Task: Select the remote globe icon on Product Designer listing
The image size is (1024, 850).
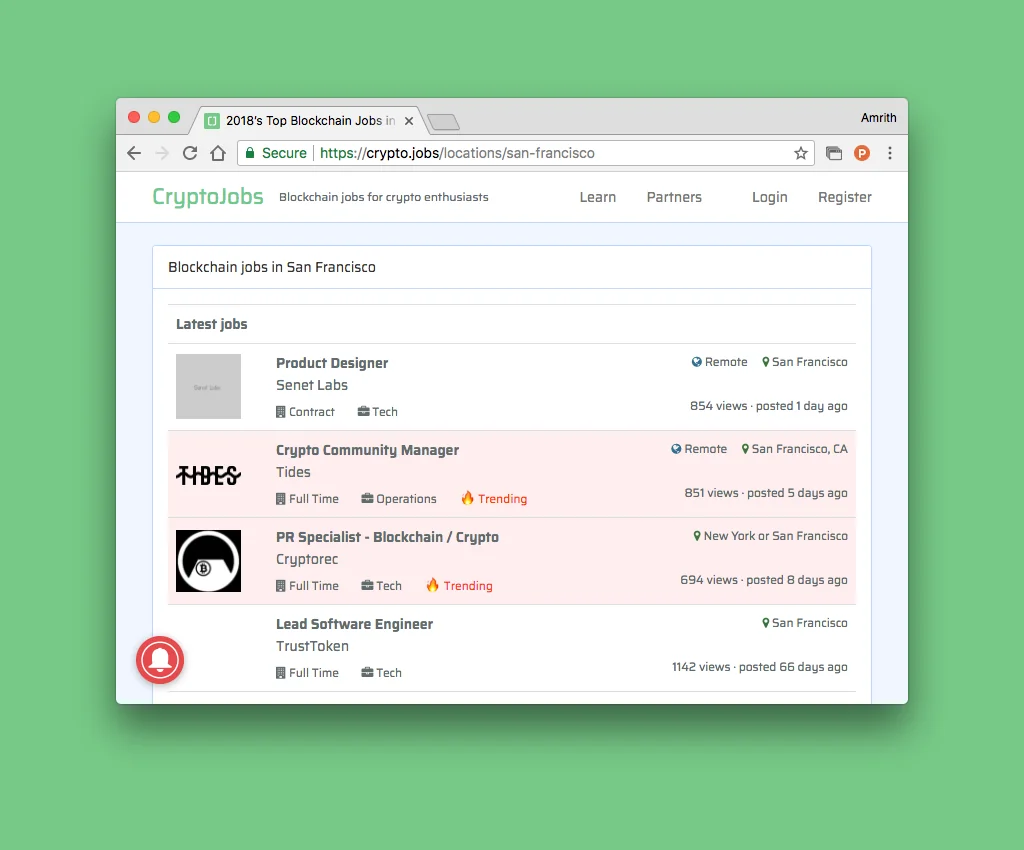Action: point(695,361)
